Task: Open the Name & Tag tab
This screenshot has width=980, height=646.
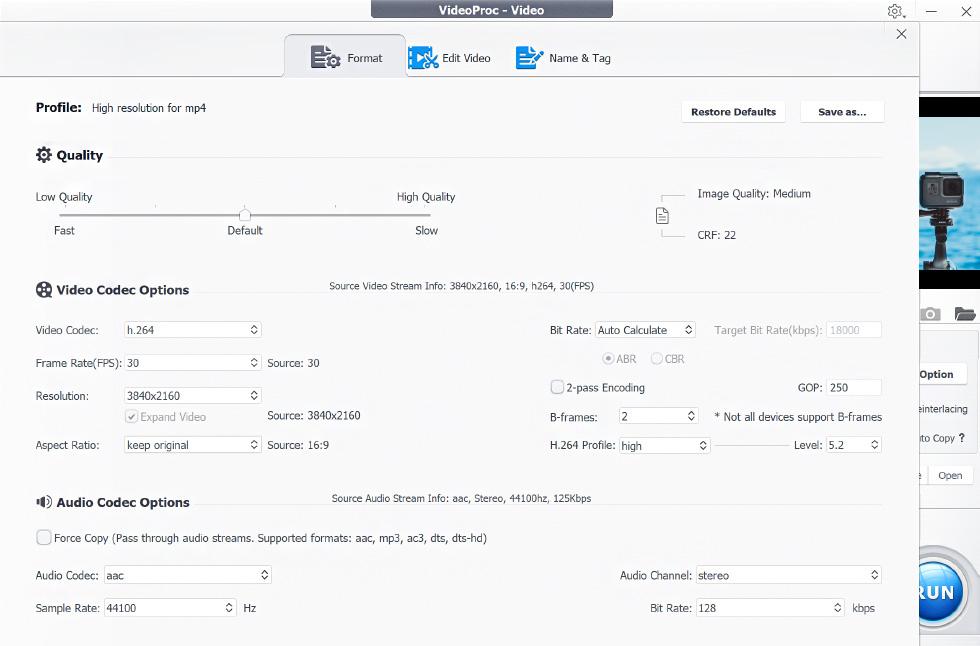Action: [x=563, y=58]
